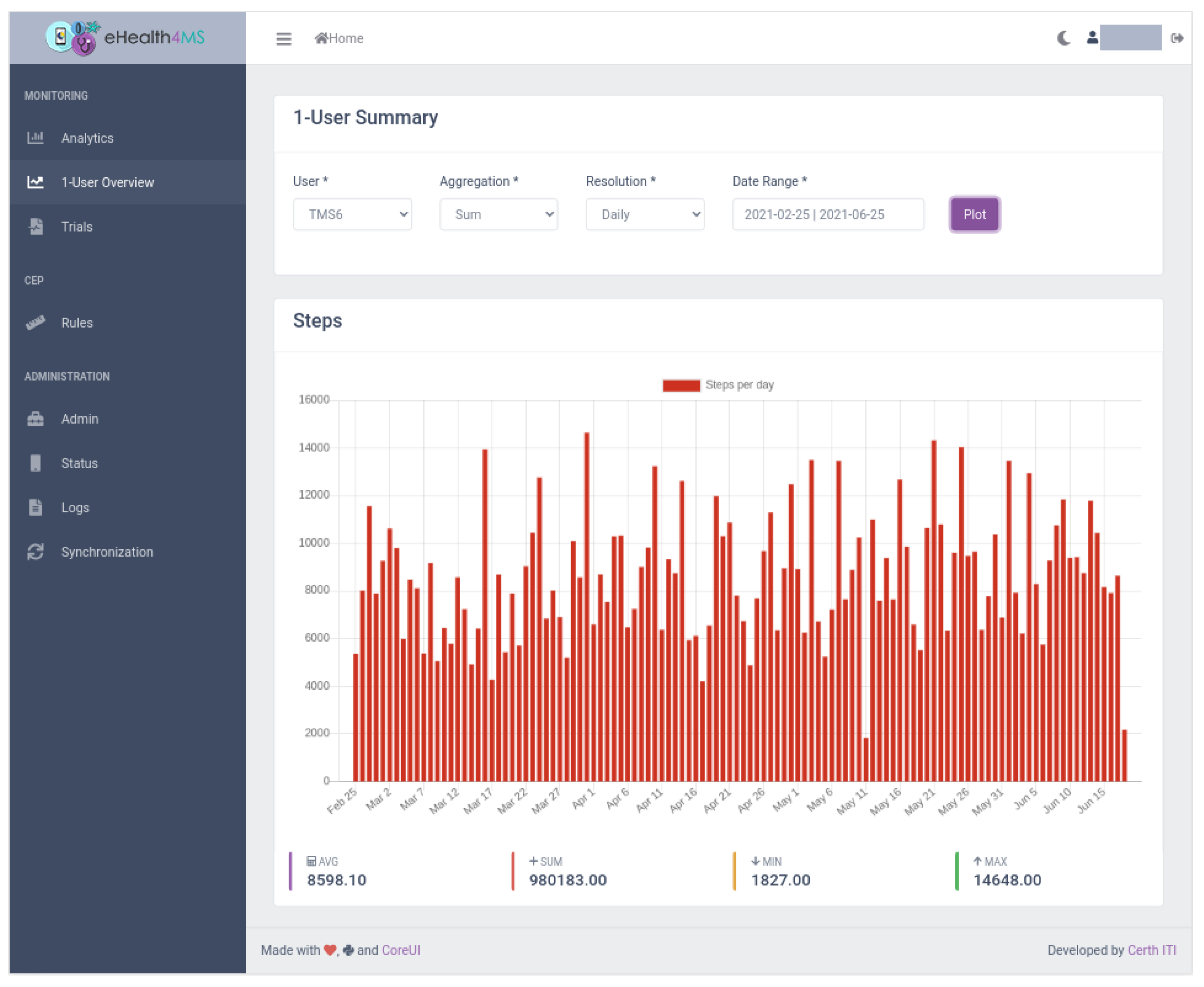This screenshot has width=1204, height=987.
Task: Expand the Aggregation dropdown set to Sum
Action: 498,214
